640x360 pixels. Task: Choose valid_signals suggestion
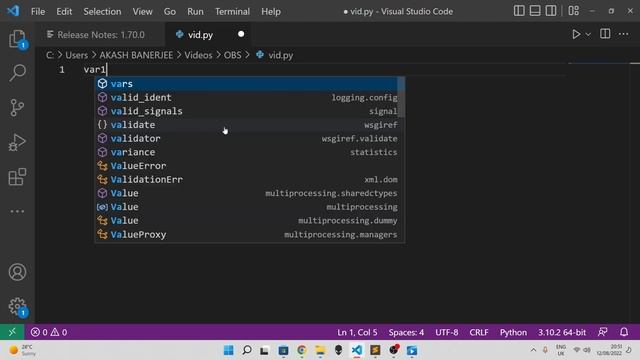pos(247,111)
